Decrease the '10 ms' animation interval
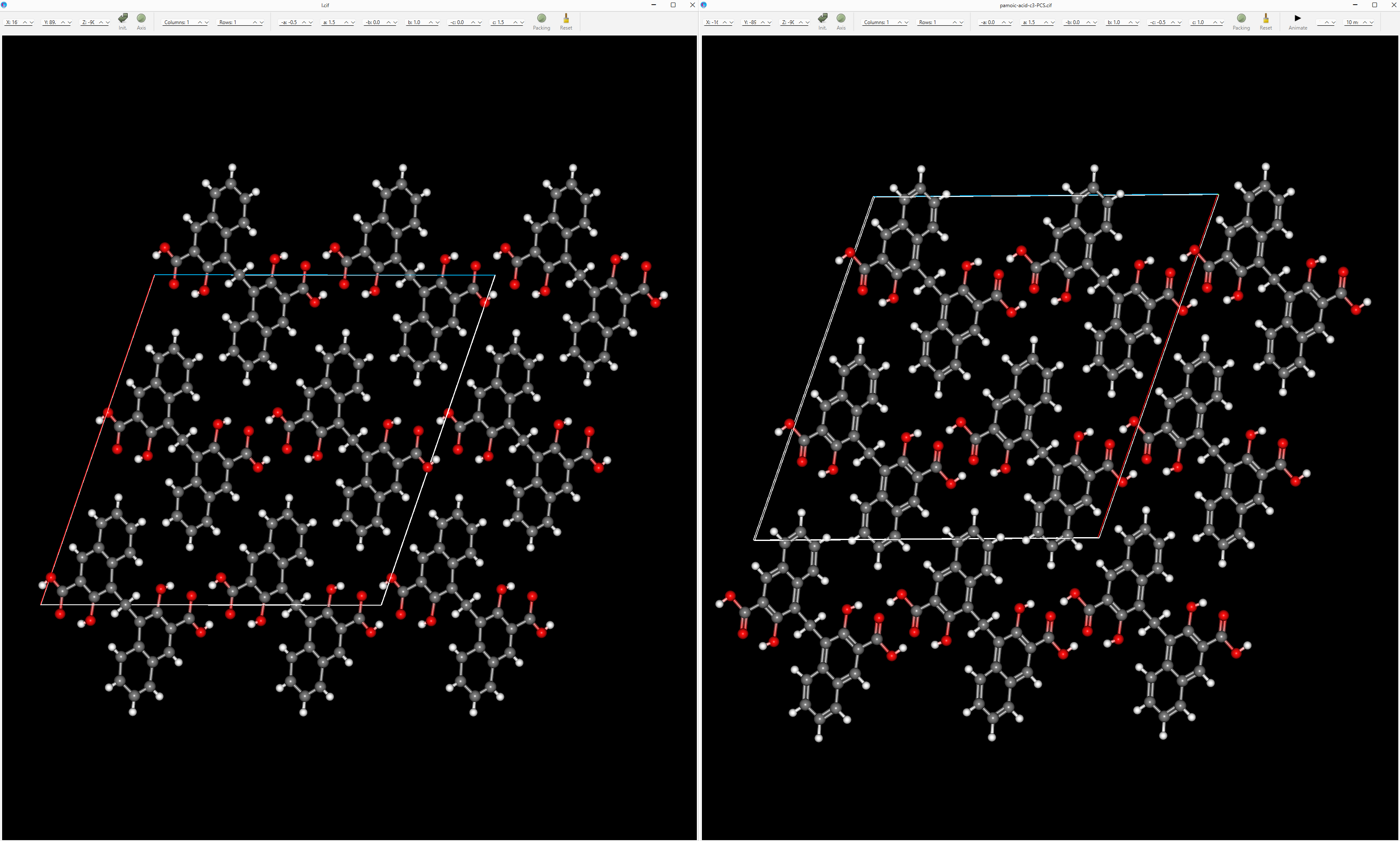This screenshot has height=841, width=1400. [1371, 23]
